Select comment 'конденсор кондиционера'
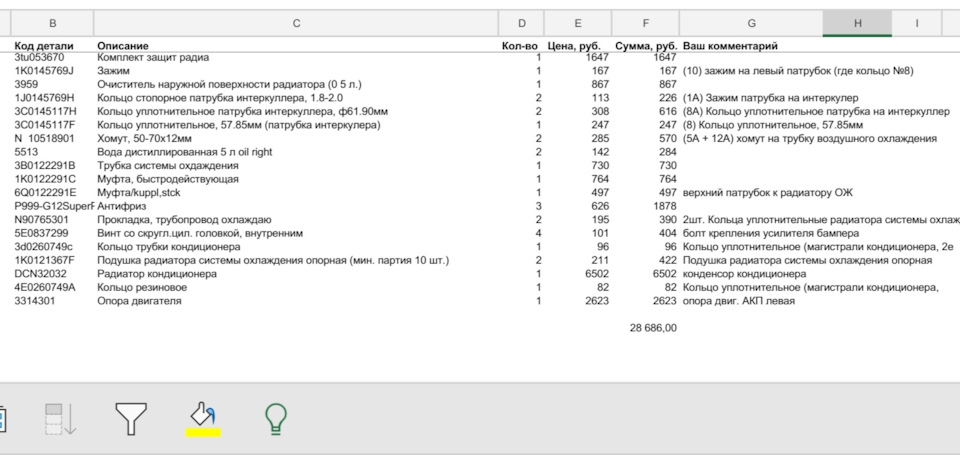 click(x=744, y=274)
